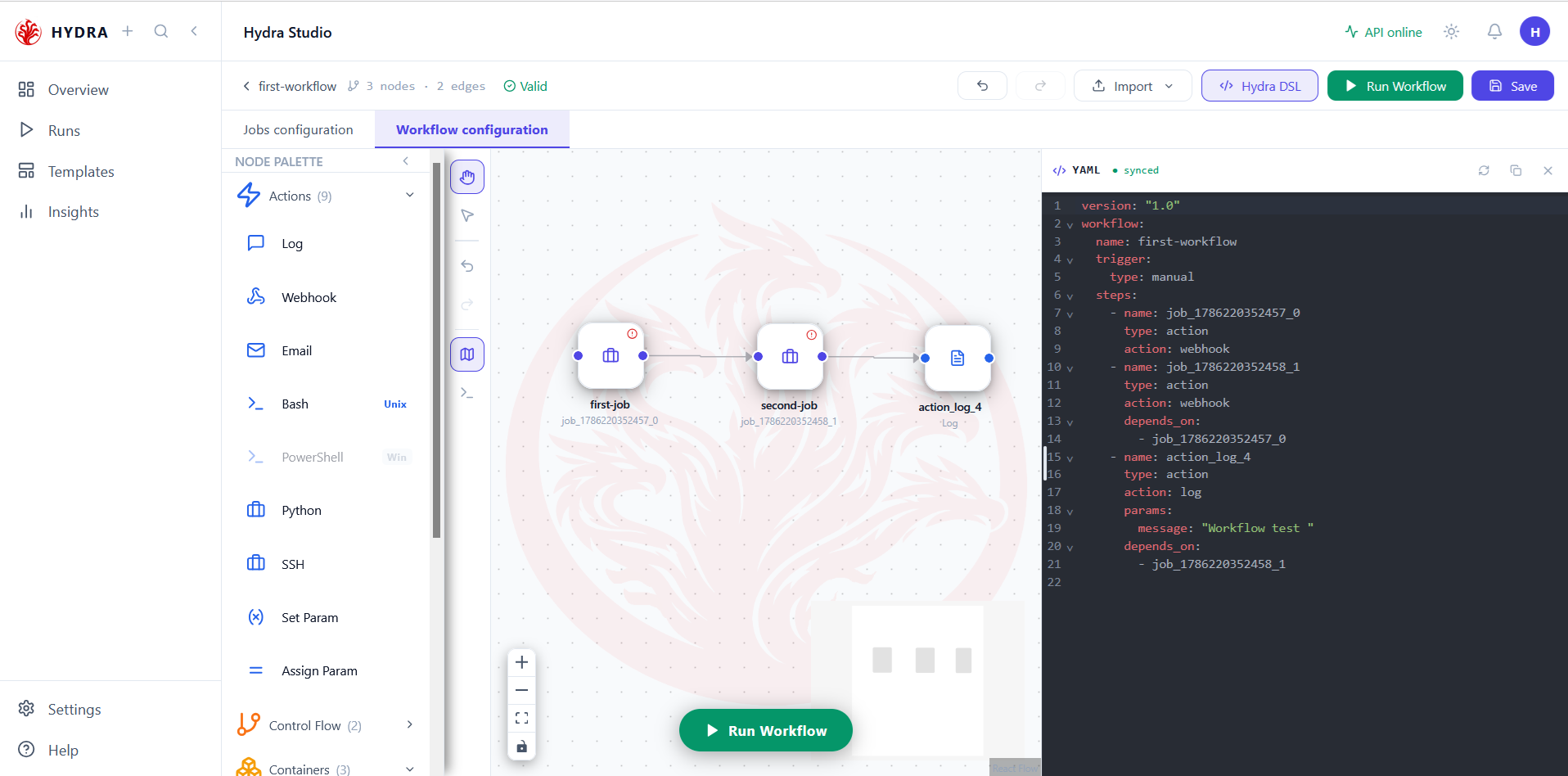Click the Hydra logo icon

[x=29, y=32]
